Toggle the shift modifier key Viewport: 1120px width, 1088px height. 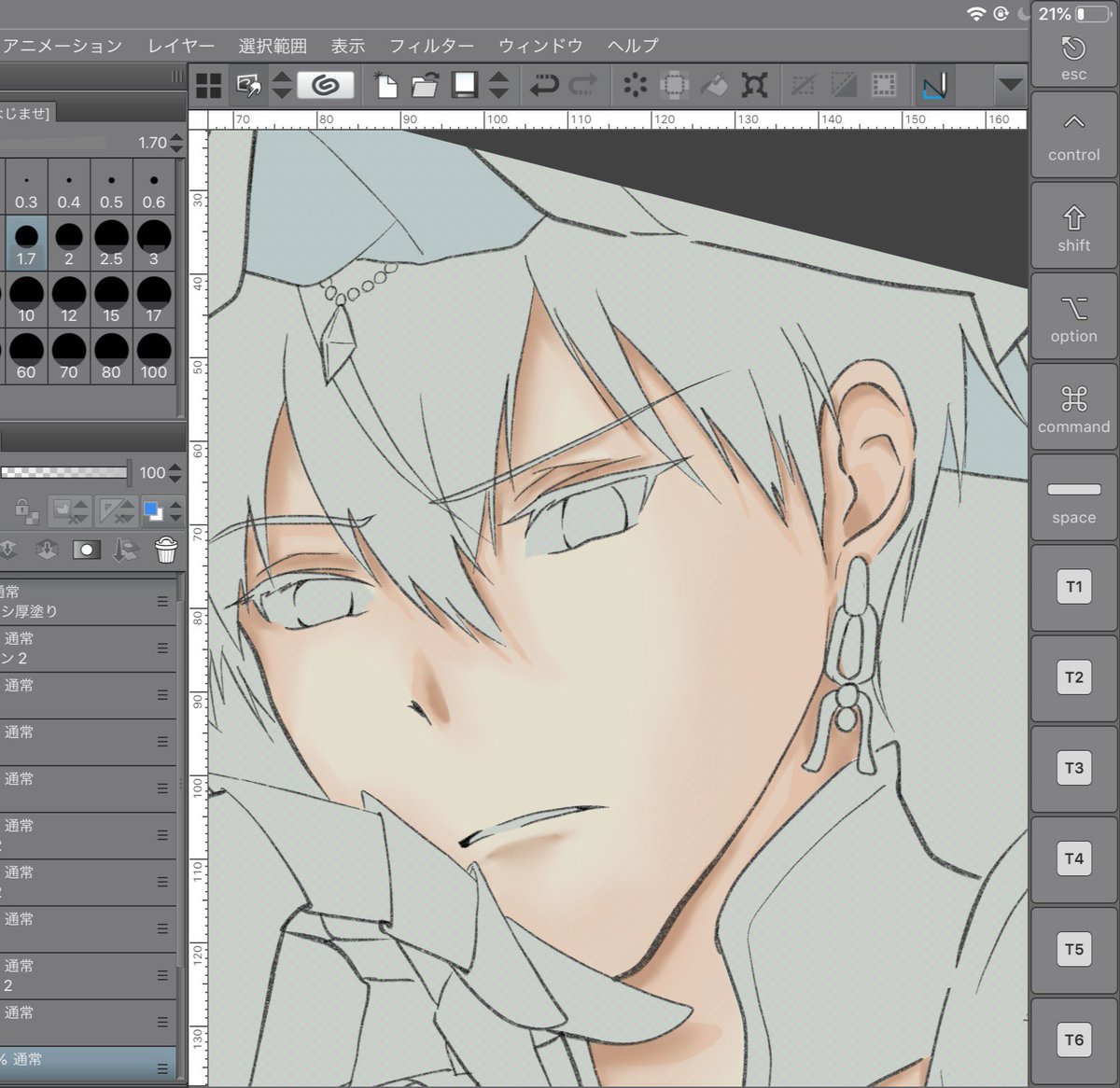[1073, 226]
